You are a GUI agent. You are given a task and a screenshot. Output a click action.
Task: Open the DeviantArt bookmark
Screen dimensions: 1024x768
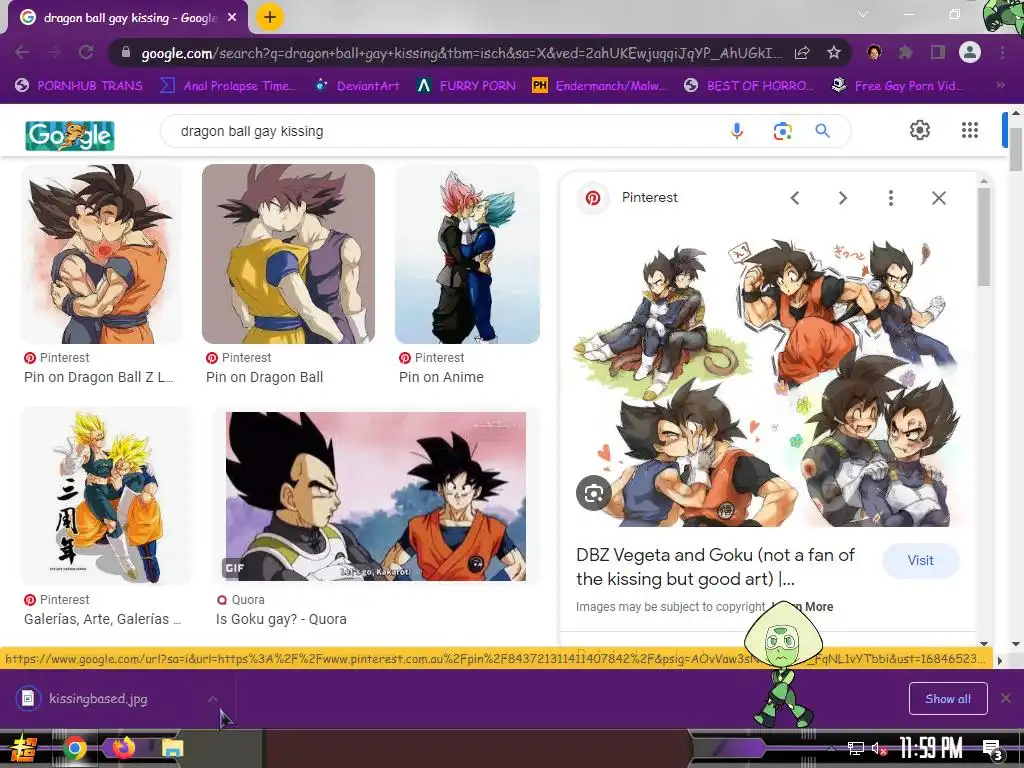[357, 86]
